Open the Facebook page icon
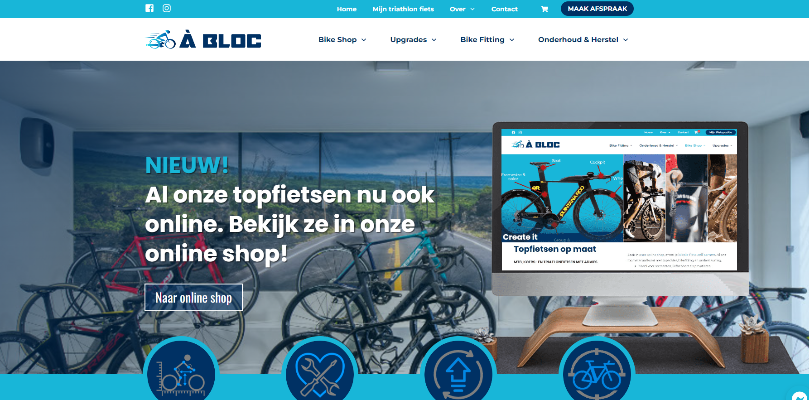 pyautogui.click(x=150, y=8)
